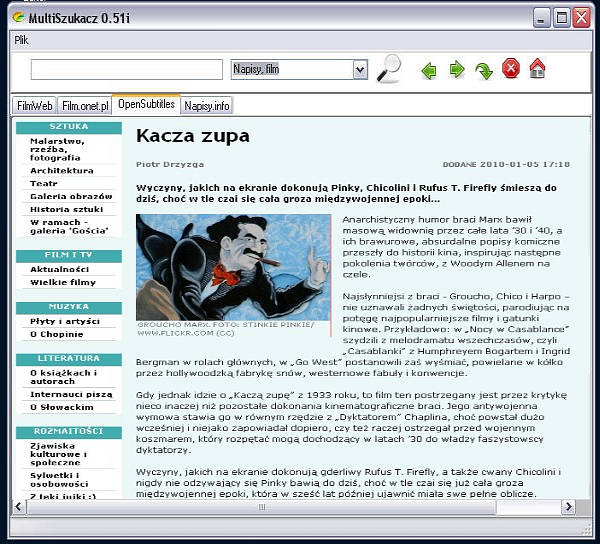Viewport: 600px width, 544px height.
Task: Stop loading with the red X icon
Action: (511, 69)
